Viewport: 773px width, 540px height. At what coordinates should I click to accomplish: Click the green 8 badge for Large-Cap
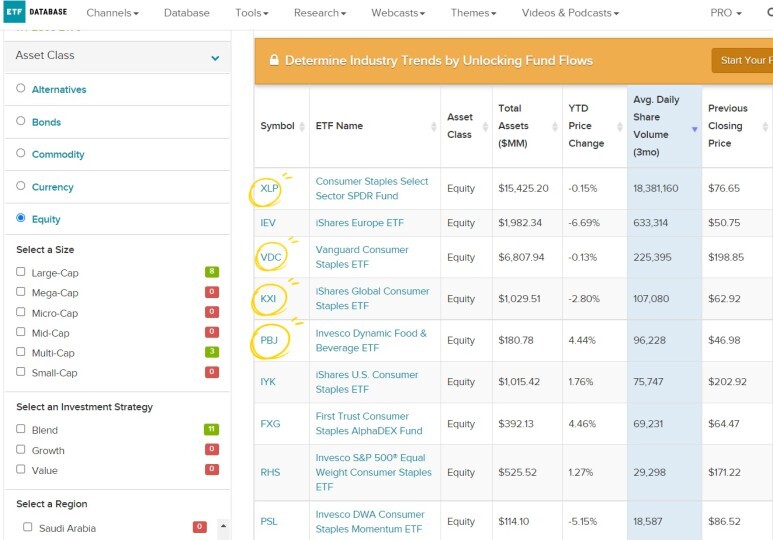pos(212,272)
